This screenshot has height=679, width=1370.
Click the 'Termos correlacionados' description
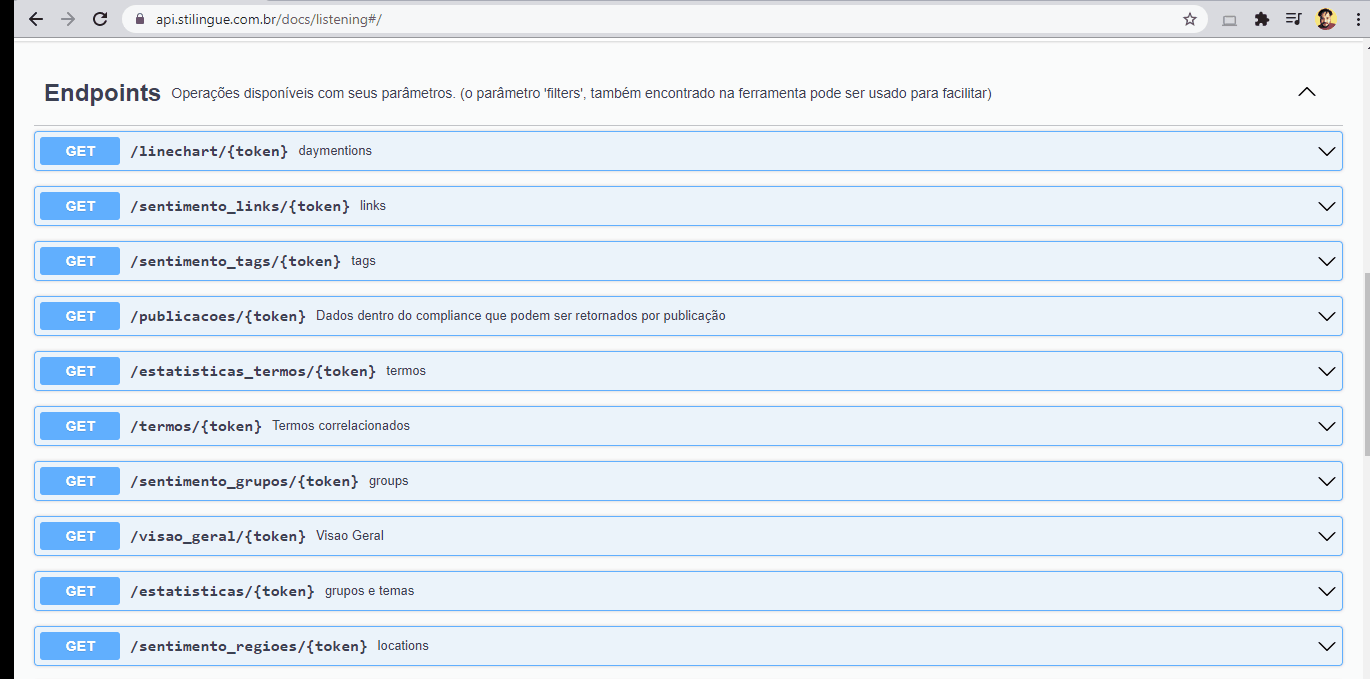(341, 426)
